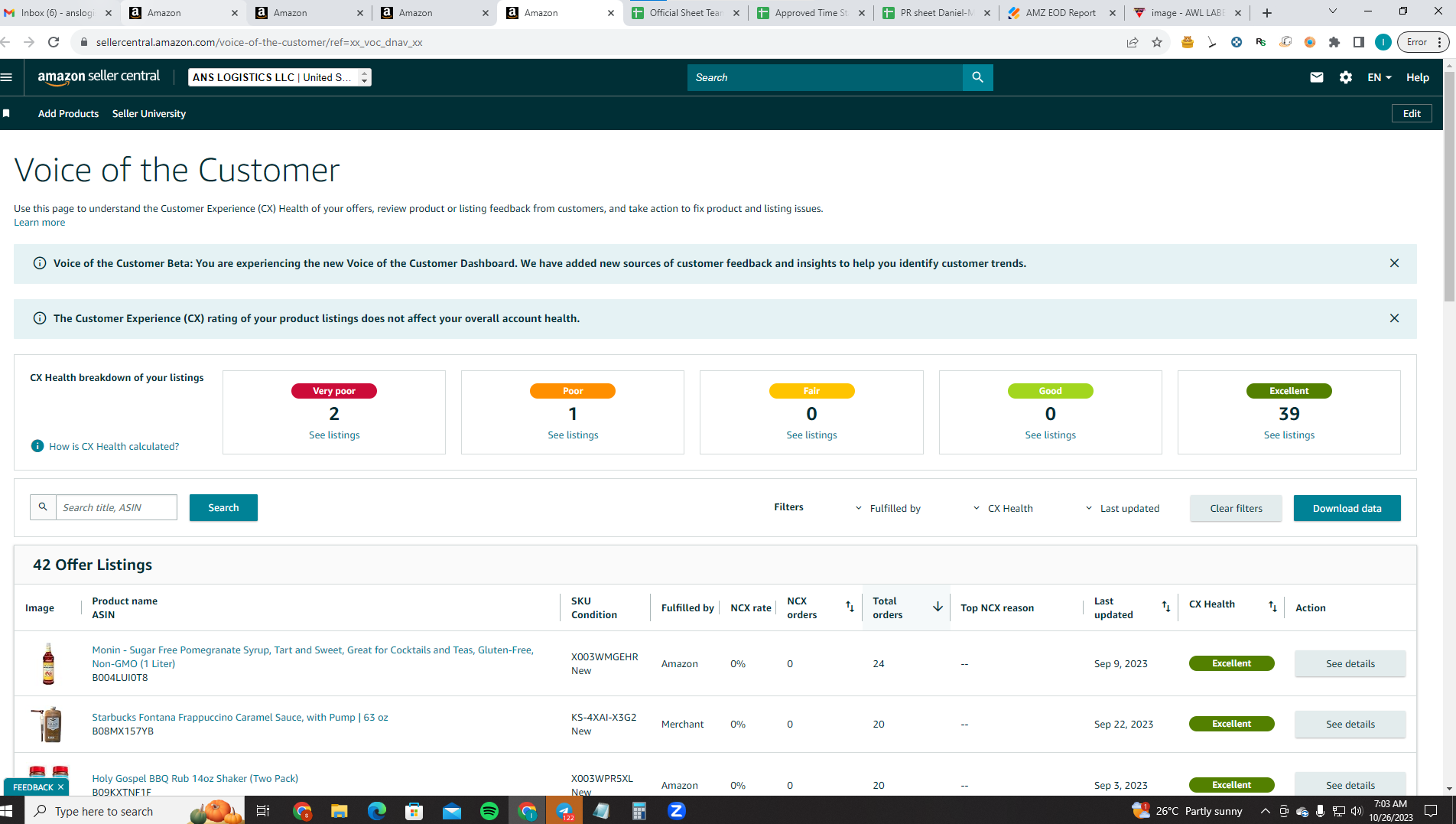Image resolution: width=1456 pixels, height=824 pixels.
Task: Open Seller University menu link
Action: pyautogui.click(x=149, y=113)
